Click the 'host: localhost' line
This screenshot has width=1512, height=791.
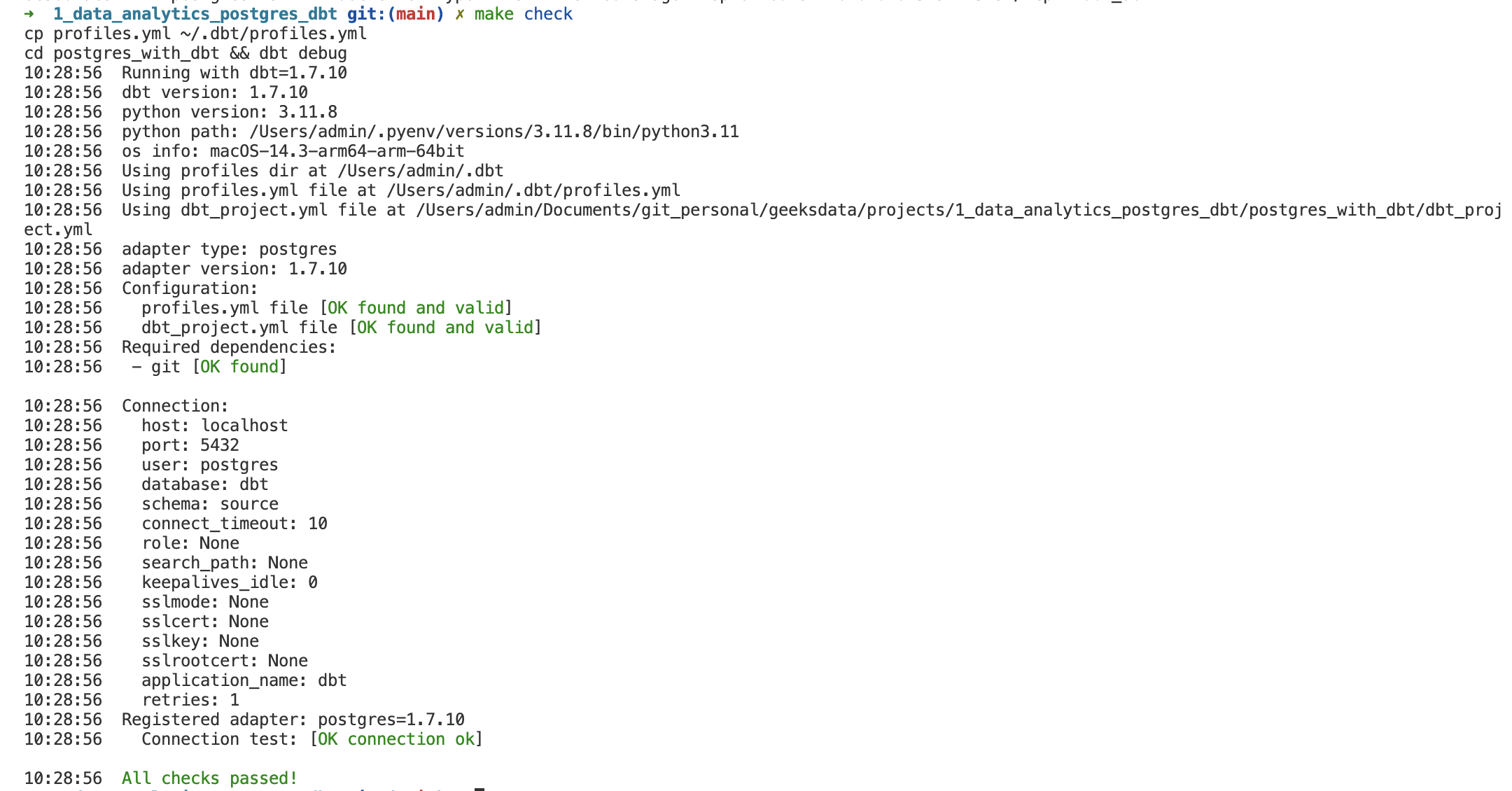pos(215,426)
